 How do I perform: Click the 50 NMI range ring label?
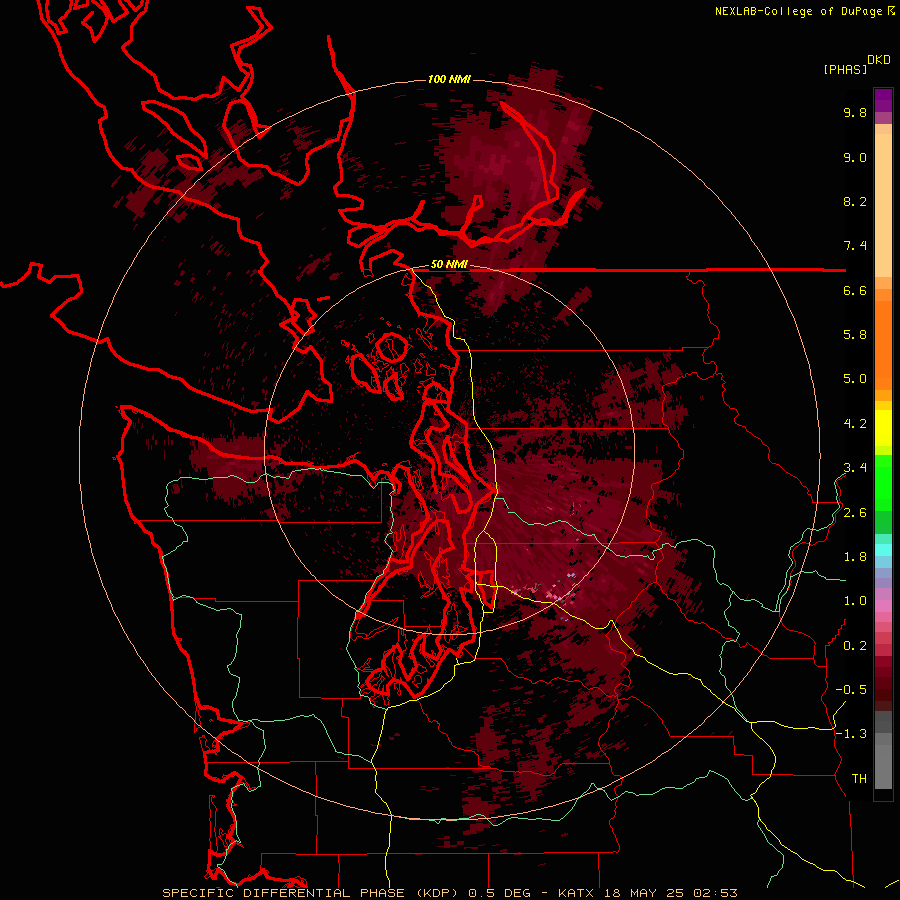coord(449,265)
